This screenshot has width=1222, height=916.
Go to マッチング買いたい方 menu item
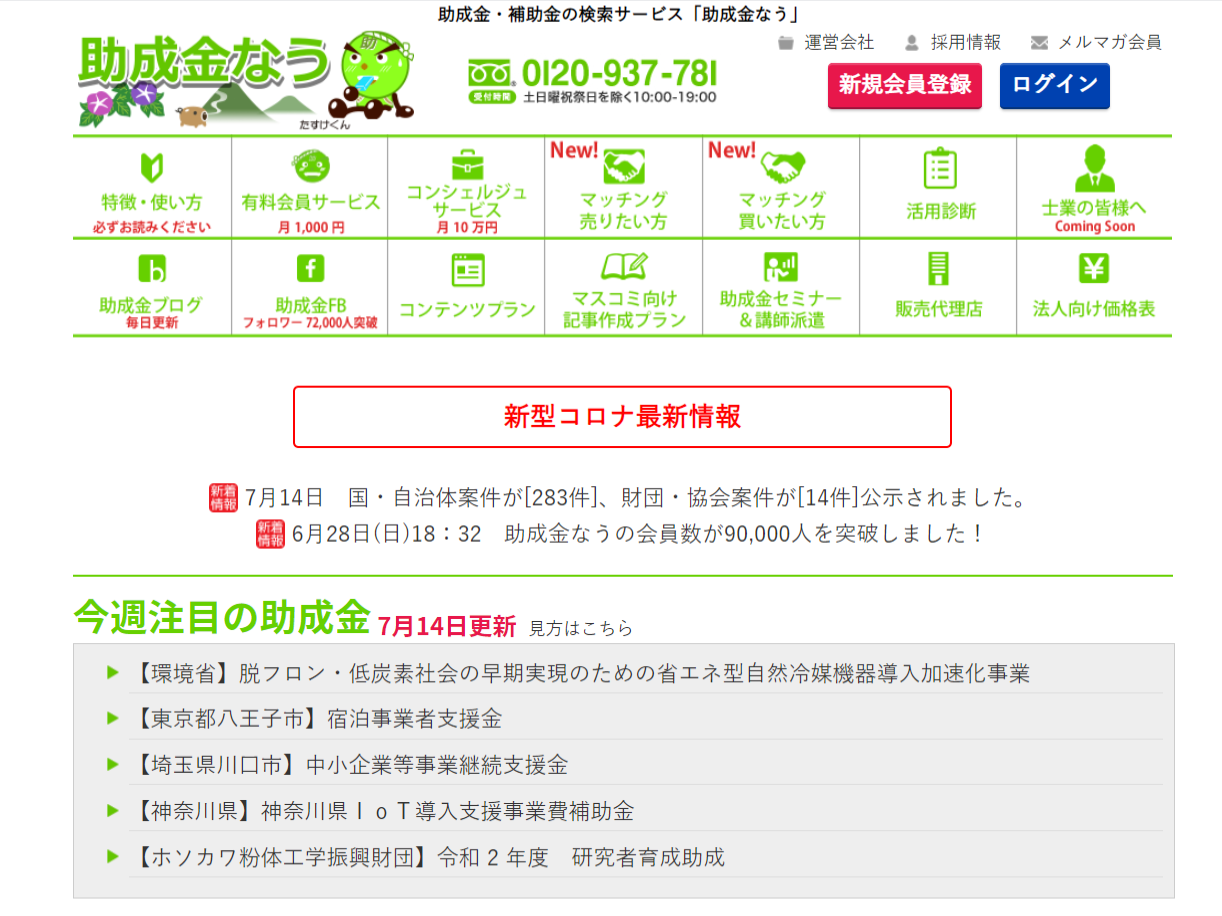781,187
